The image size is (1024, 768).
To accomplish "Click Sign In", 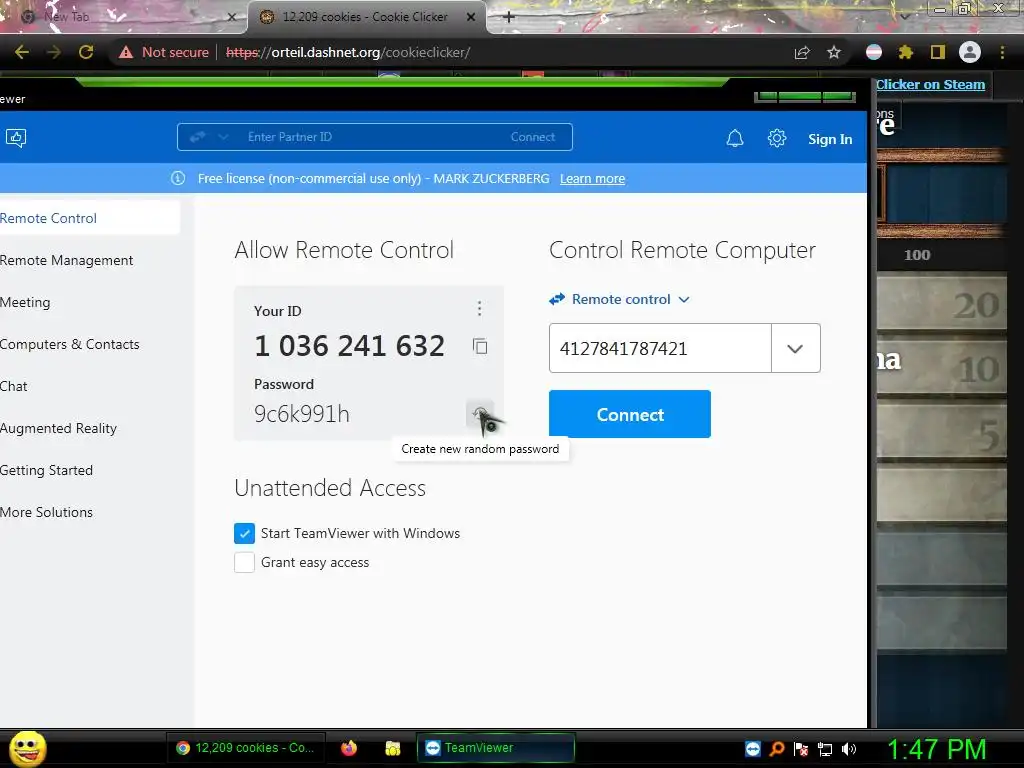I will pos(830,139).
